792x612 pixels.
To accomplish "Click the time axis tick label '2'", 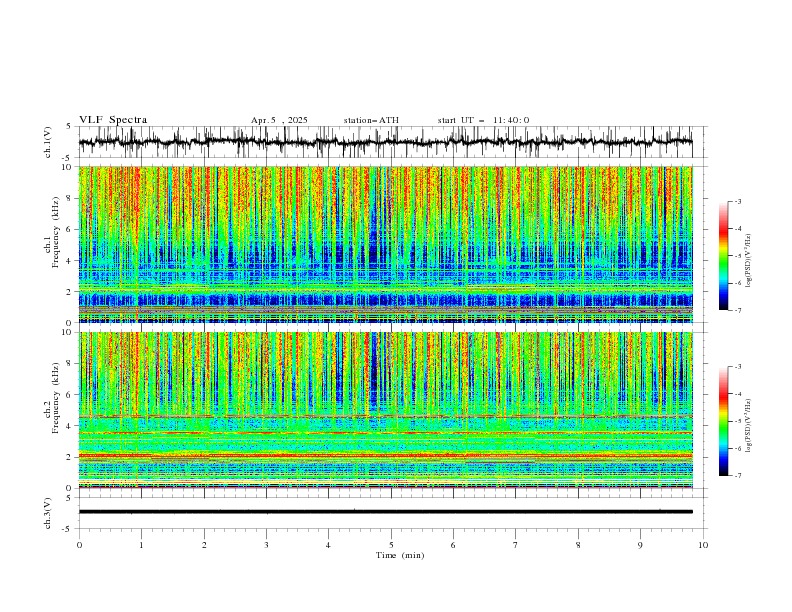I will (x=204, y=545).
